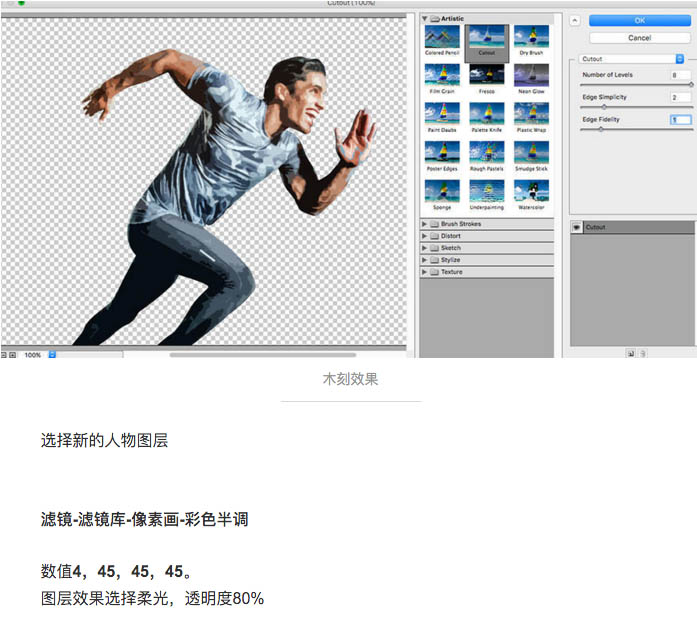Expand the Stylize filter folder

424,260
